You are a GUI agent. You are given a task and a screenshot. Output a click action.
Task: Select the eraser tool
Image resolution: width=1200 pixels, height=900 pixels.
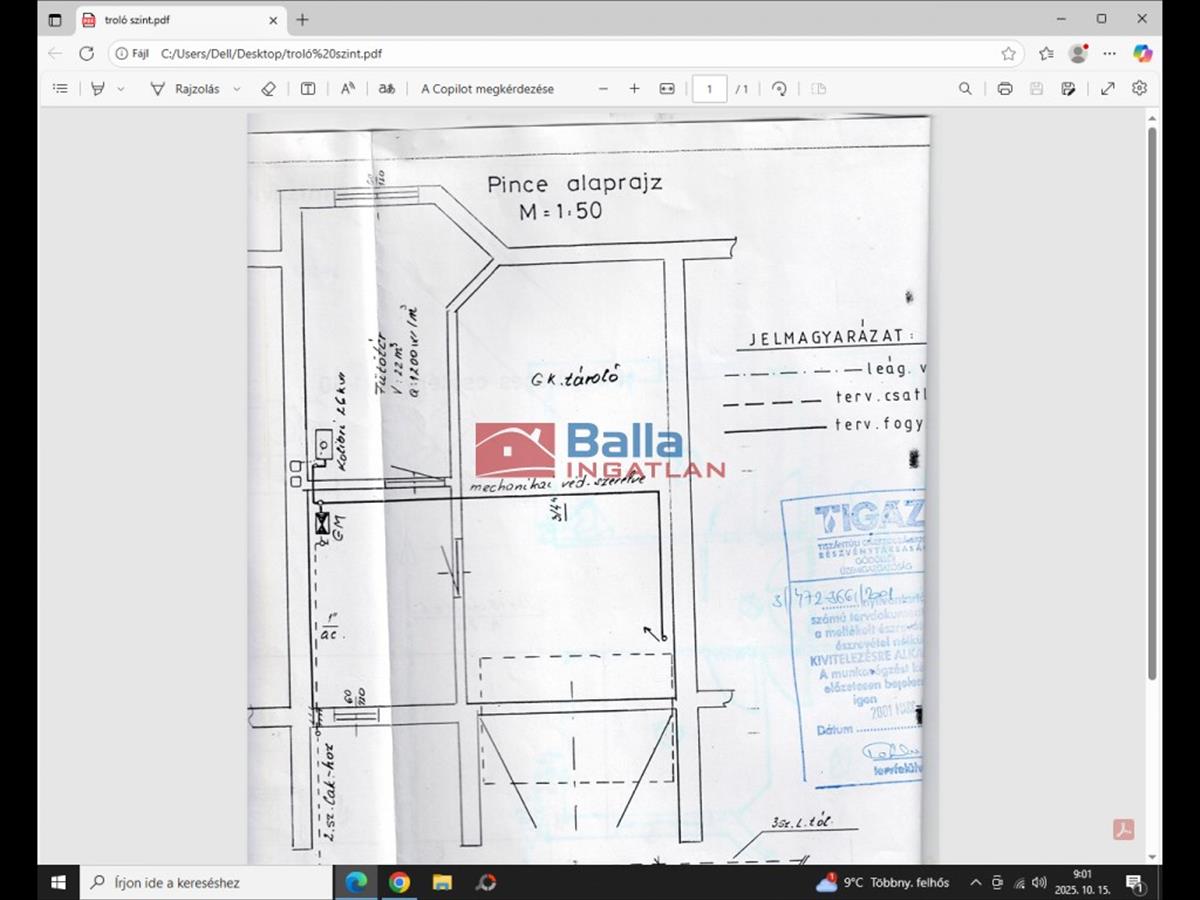tap(268, 89)
